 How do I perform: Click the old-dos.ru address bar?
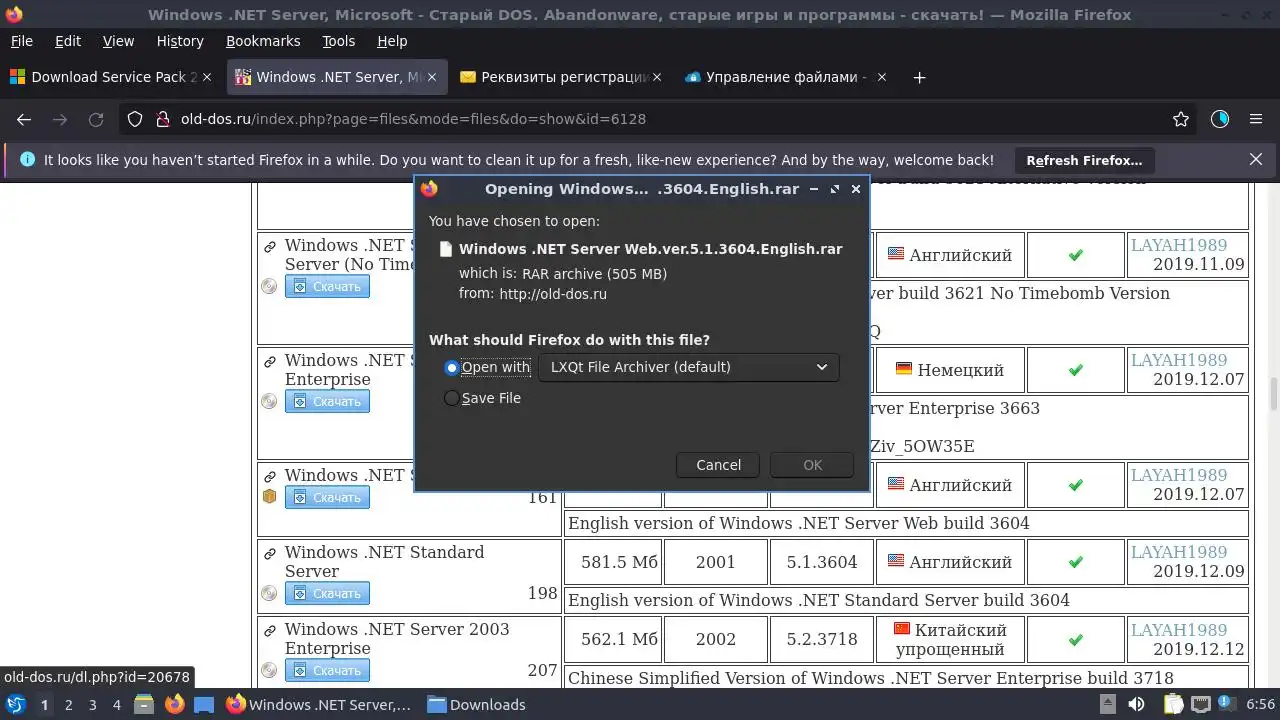pyautogui.click(x=660, y=119)
